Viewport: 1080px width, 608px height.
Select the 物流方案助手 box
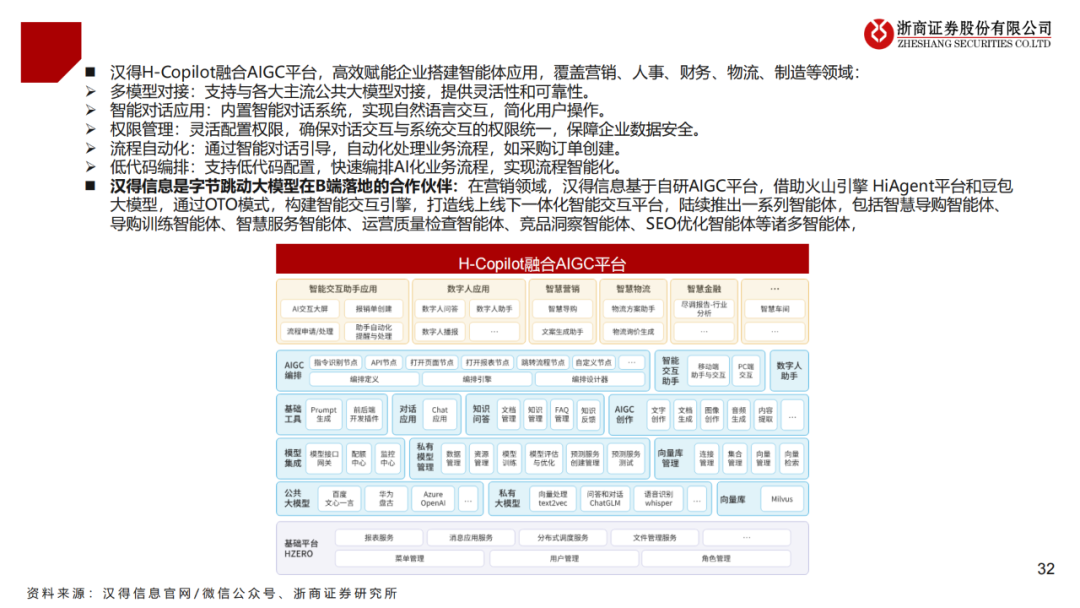click(x=633, y=309)
